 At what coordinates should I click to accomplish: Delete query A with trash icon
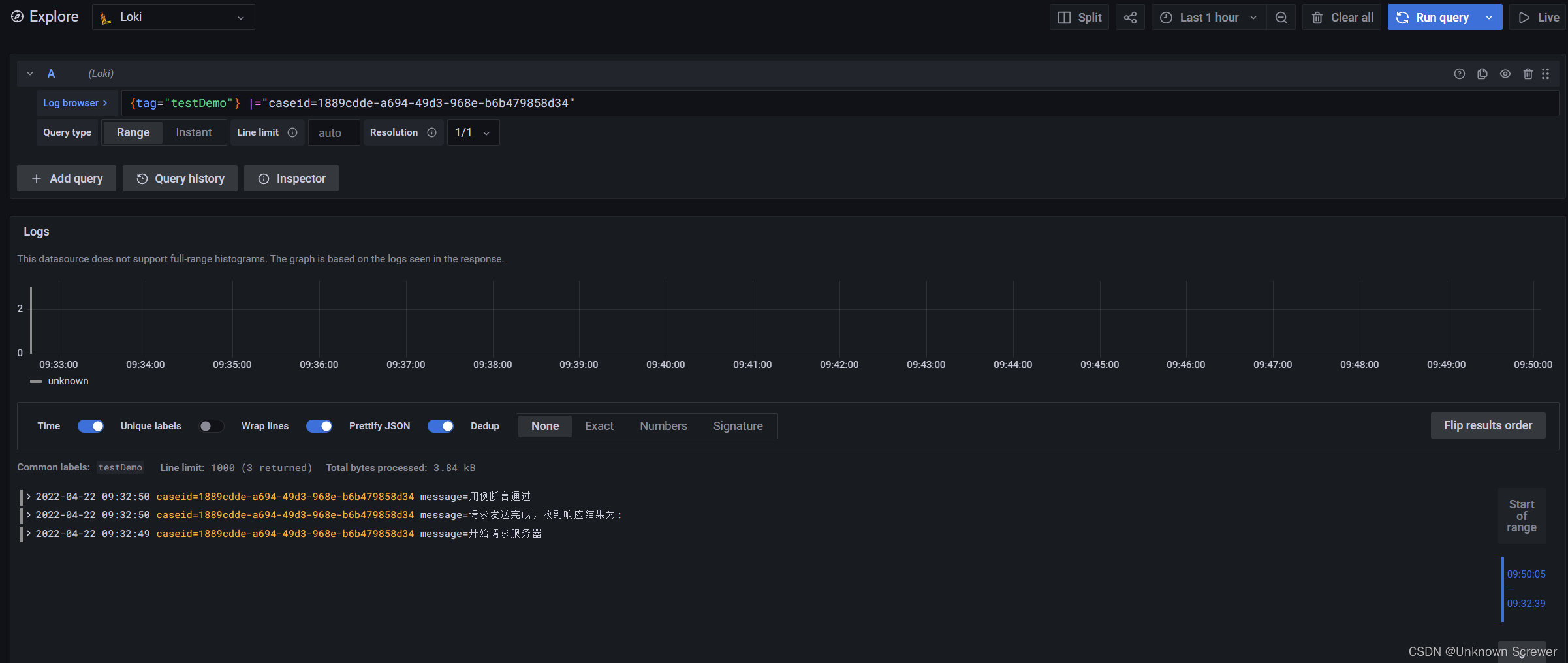(x=1528, y=74)
